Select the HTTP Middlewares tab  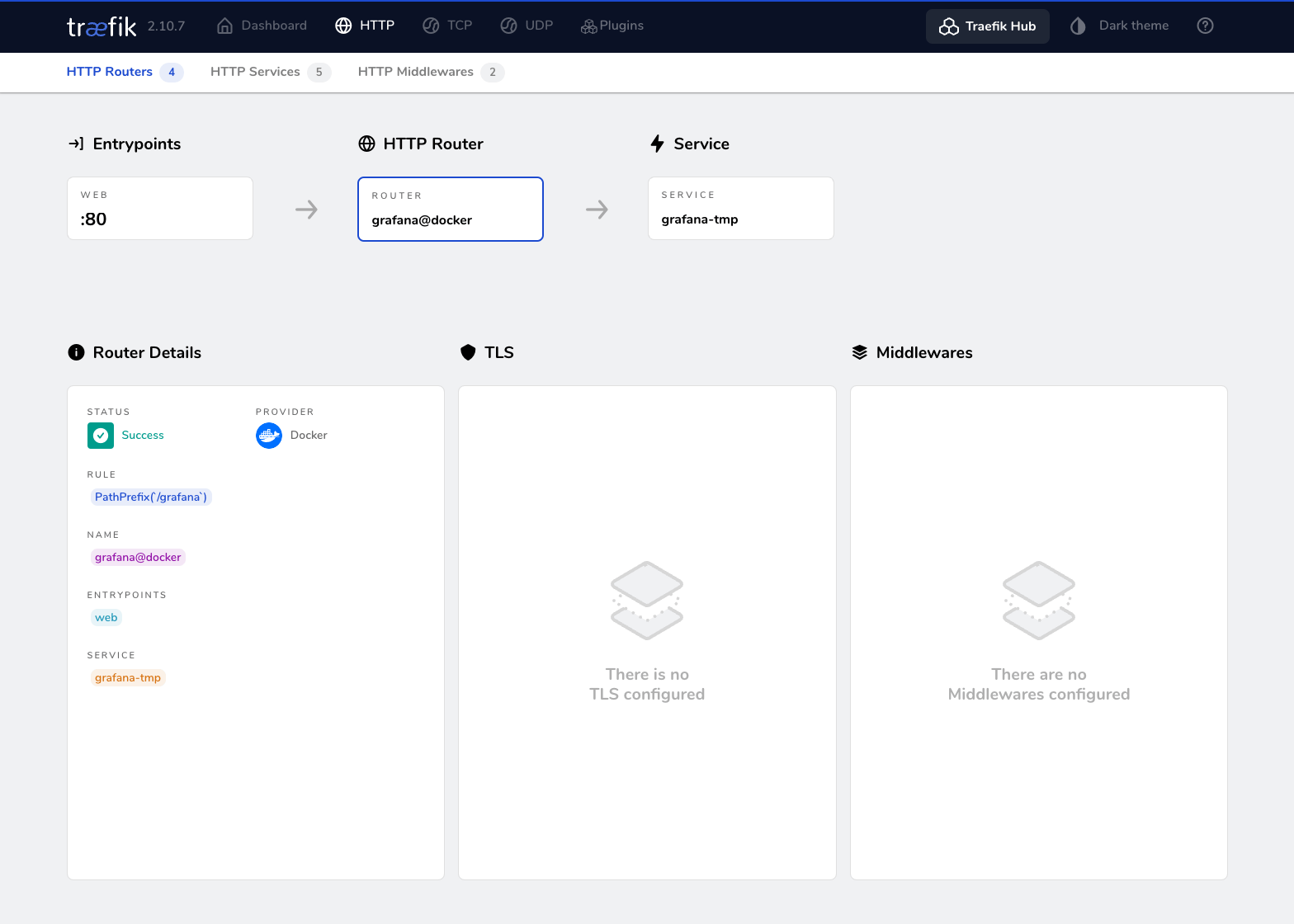point(431,72)
